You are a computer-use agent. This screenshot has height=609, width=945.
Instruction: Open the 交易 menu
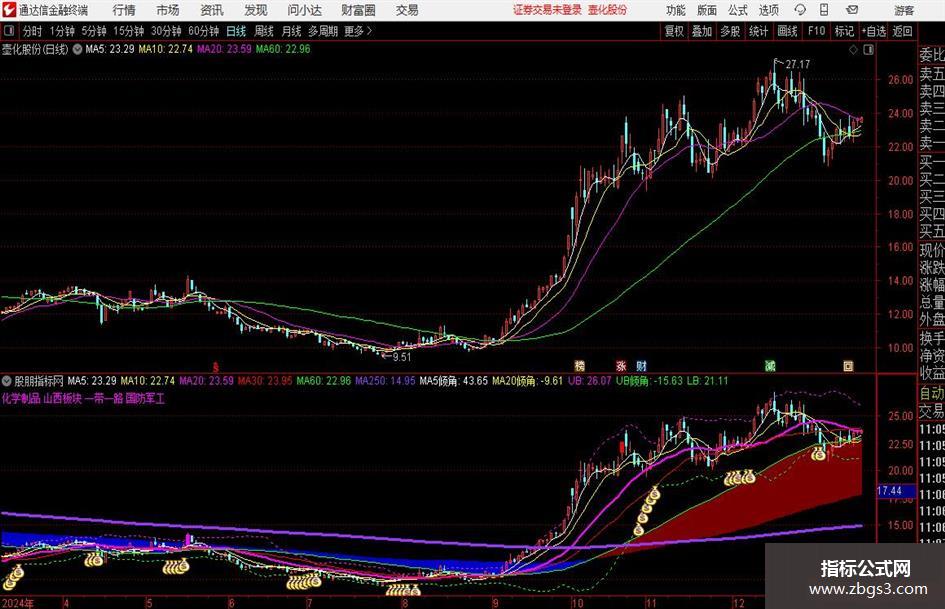(x=407, y=10)
